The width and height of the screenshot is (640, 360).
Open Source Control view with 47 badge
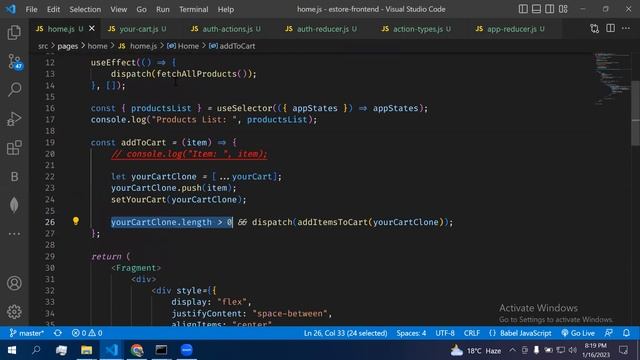[x=15, y=62]
